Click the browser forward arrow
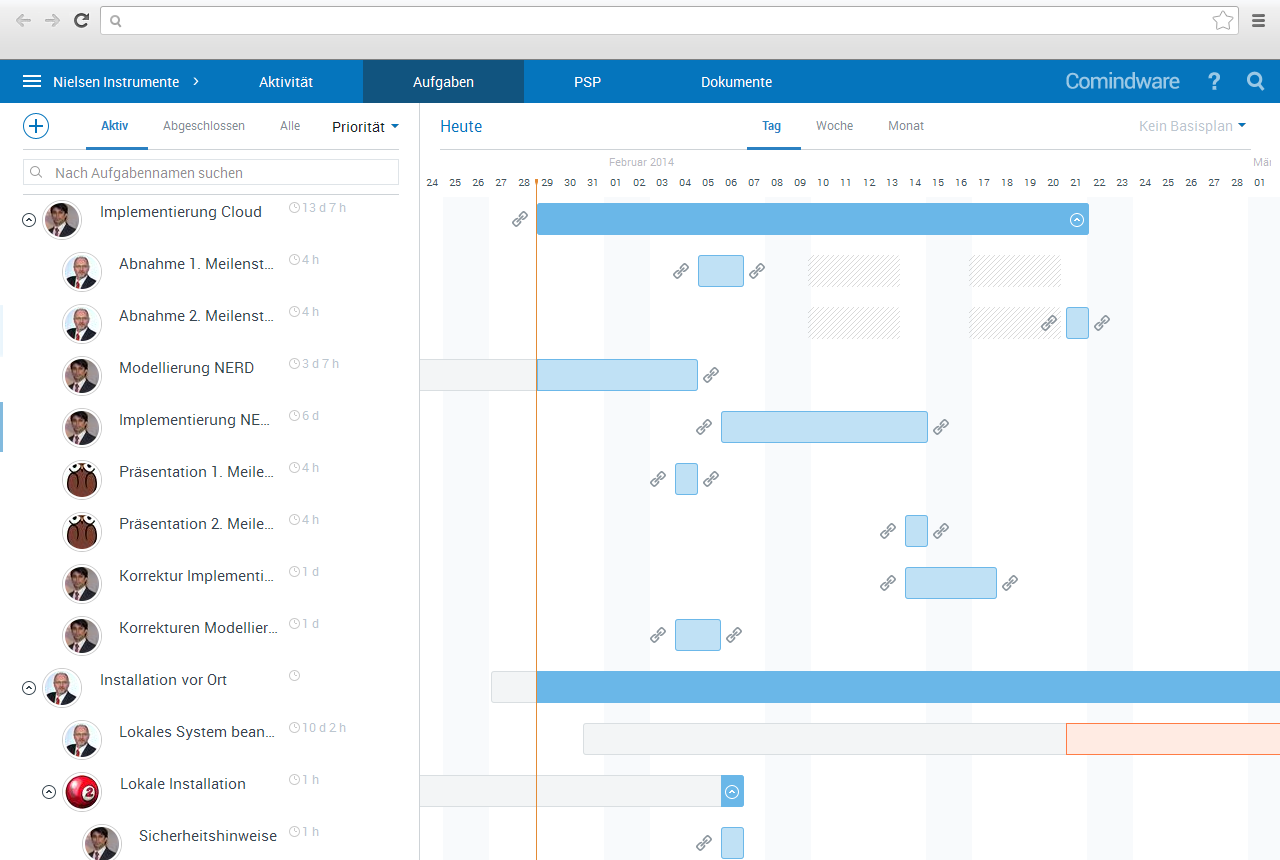The height and width of the screenshot is (860, 1280). 52,20
